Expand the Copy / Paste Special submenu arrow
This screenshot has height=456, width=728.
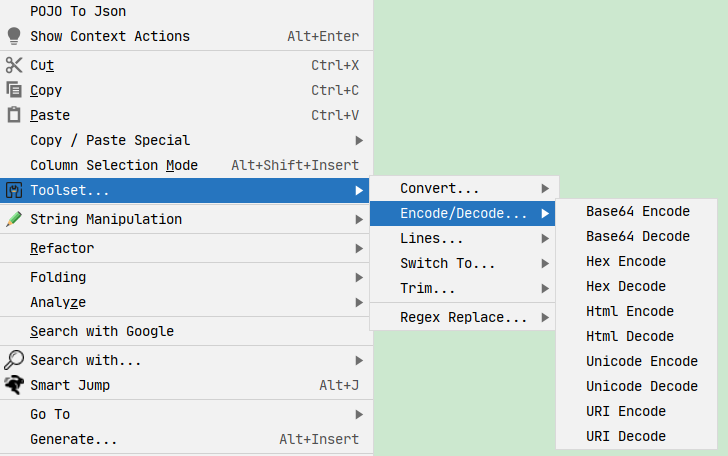pyautogui.click(x=359, y=140)
